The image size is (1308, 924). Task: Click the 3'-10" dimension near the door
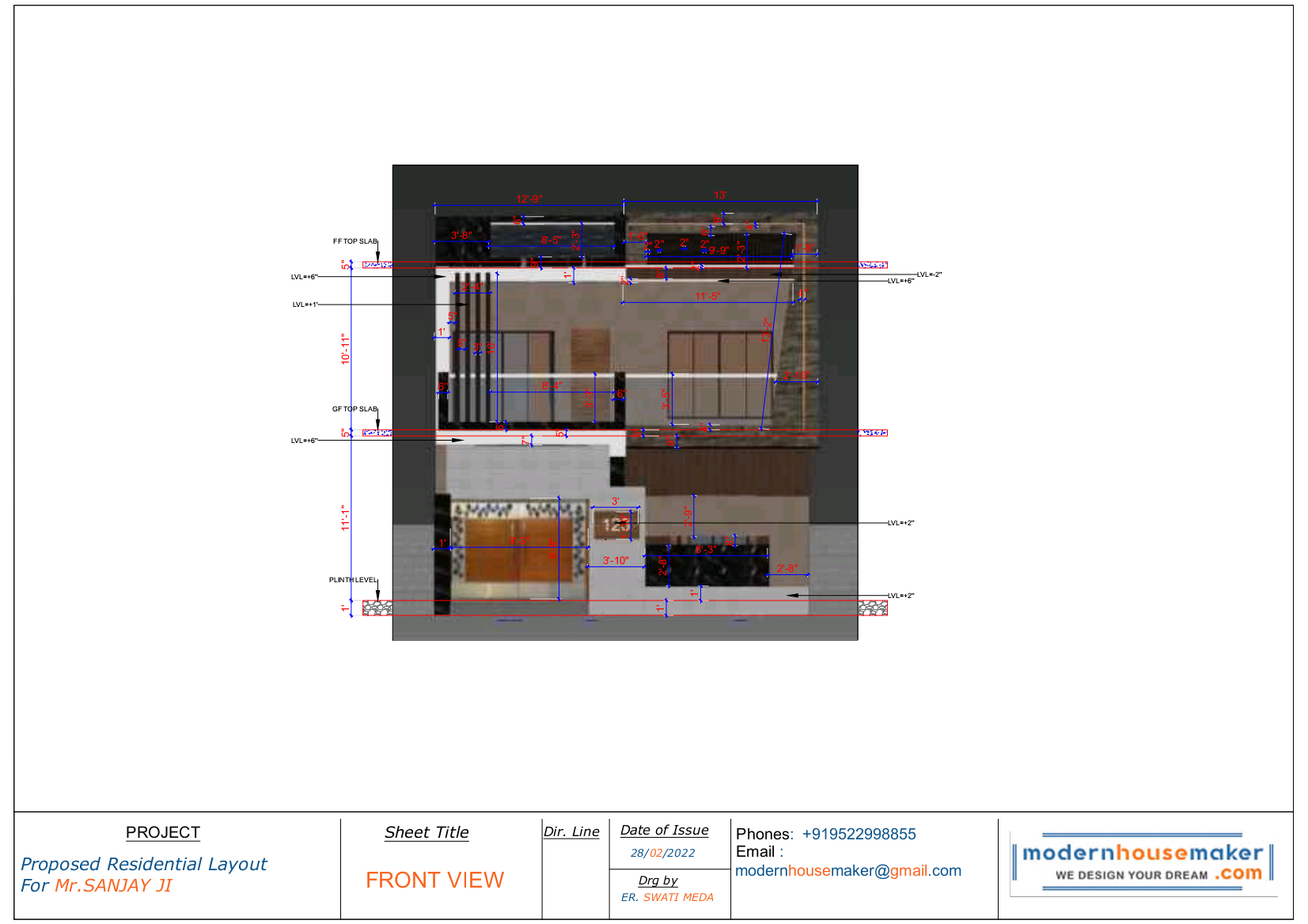coord(616,561)
